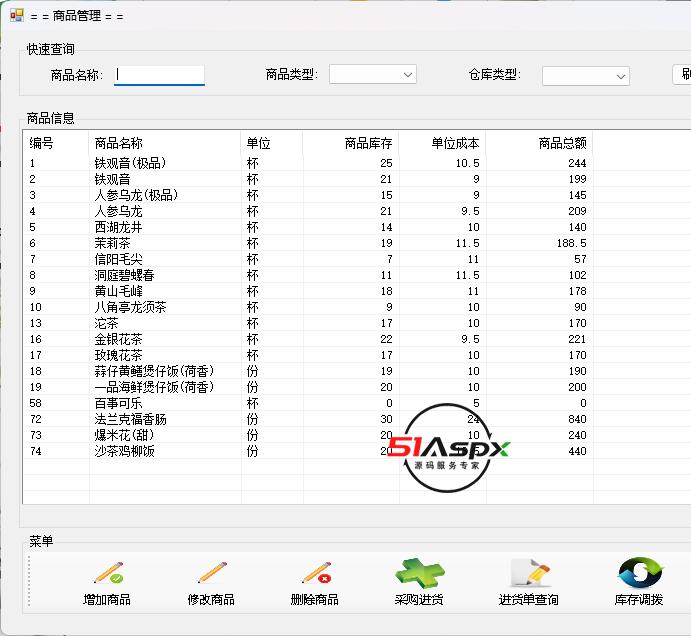Viewport: 691px width, 636px height.
Task: Sort by the 商品总额 column header
Action: [539, 143]
